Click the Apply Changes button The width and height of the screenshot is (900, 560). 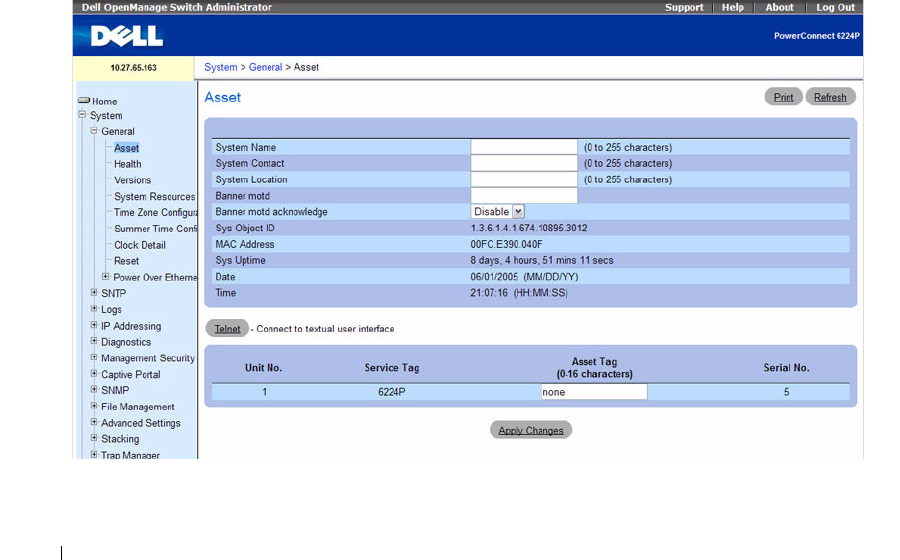click(531, 430)
